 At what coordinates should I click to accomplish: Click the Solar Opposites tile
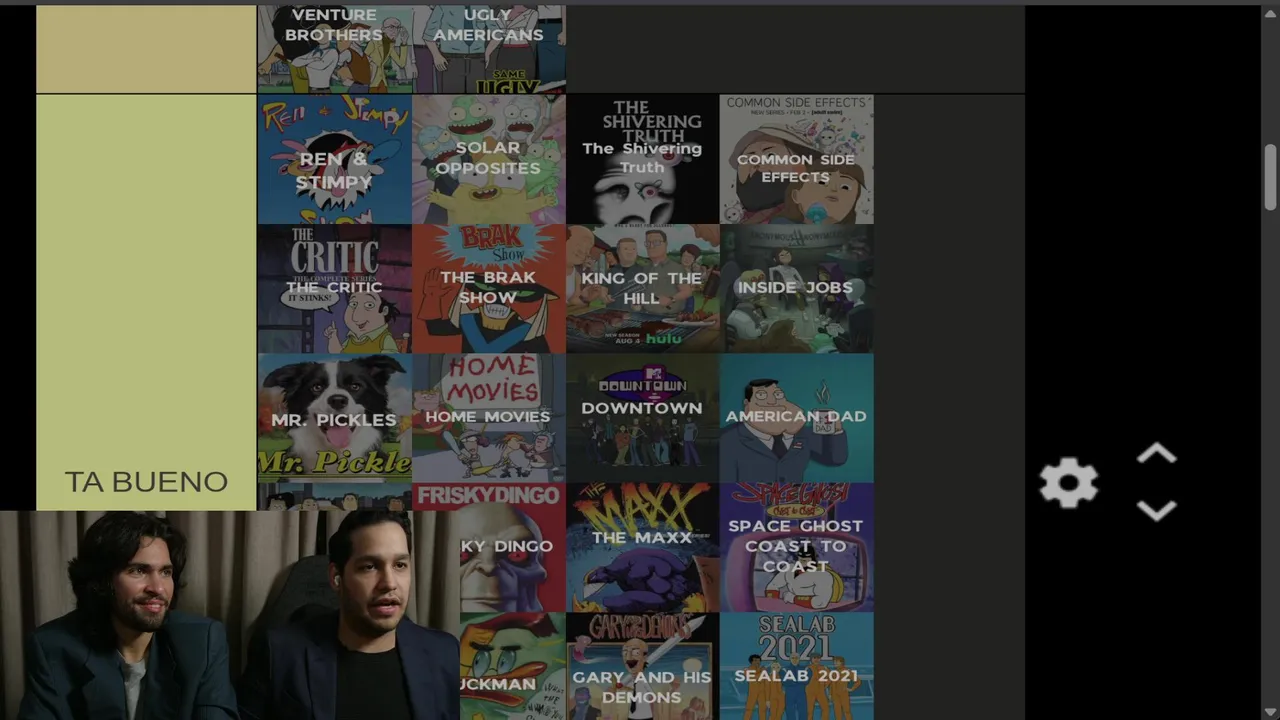489,159
